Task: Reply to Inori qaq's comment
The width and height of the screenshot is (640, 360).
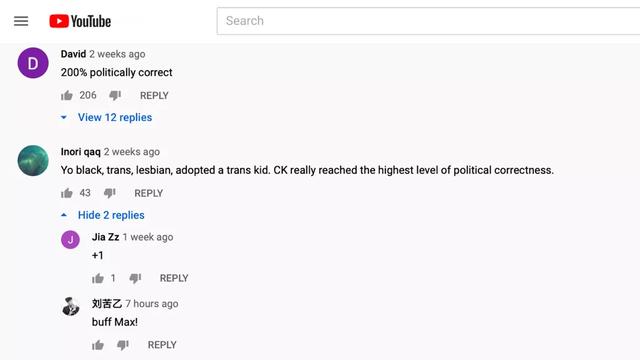Action: coord(149,193)
